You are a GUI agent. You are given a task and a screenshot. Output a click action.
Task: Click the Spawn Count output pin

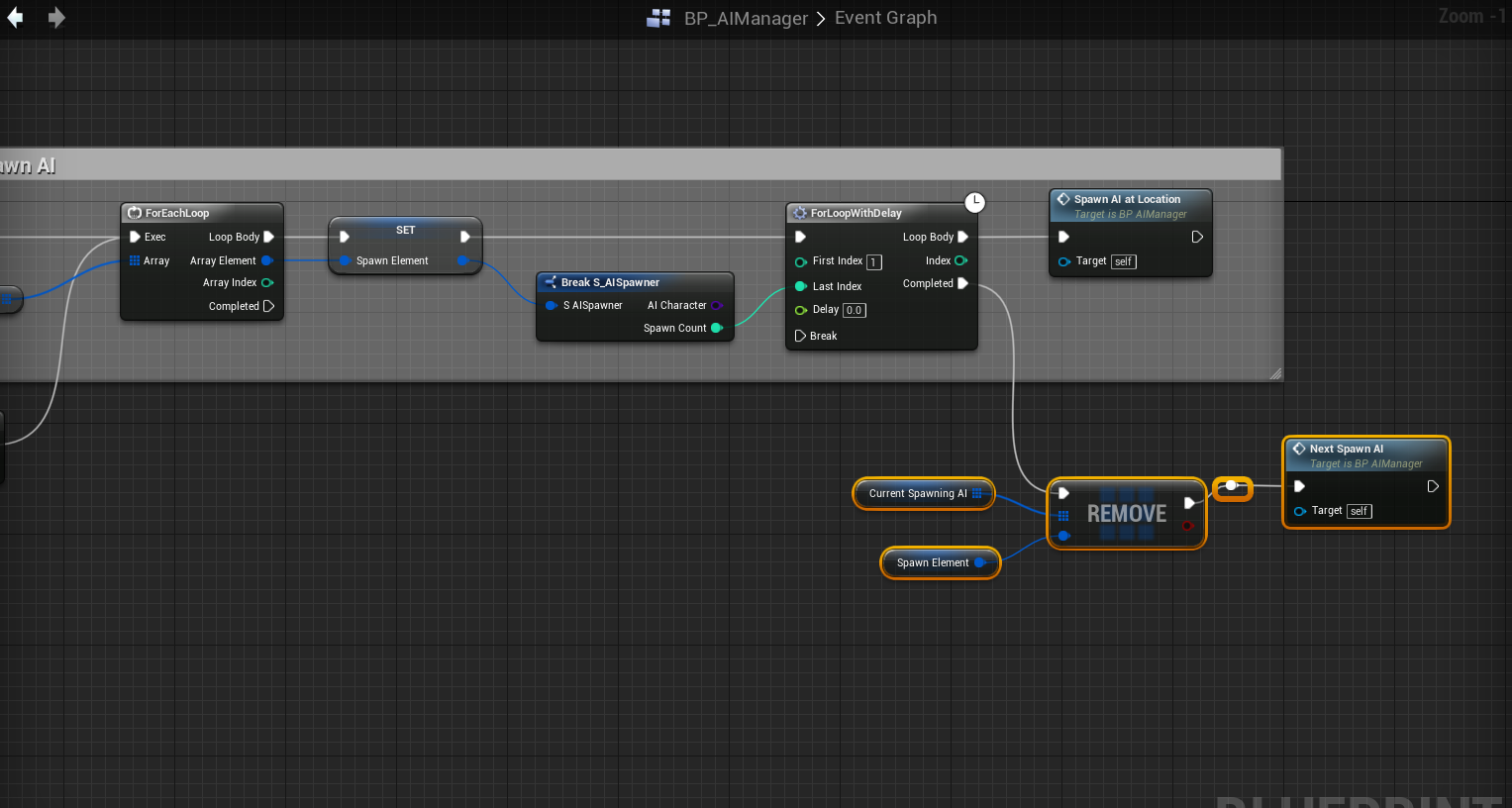pos(717,328)
